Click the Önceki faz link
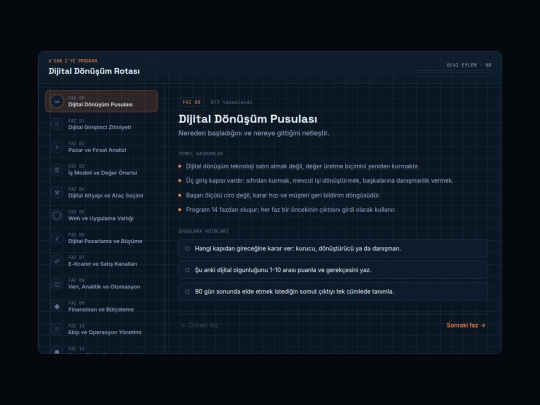The width and height of the screenshot is (540, 405). pos(200,325)
